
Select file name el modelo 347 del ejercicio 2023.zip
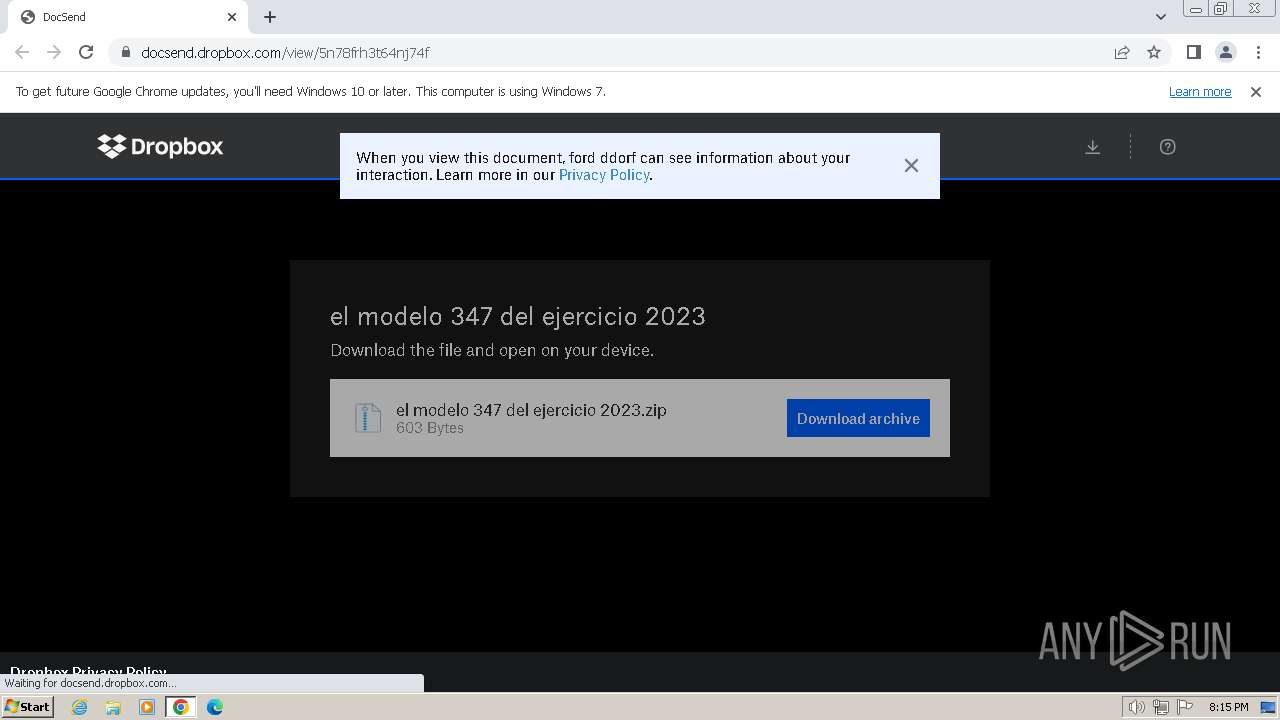531,410
